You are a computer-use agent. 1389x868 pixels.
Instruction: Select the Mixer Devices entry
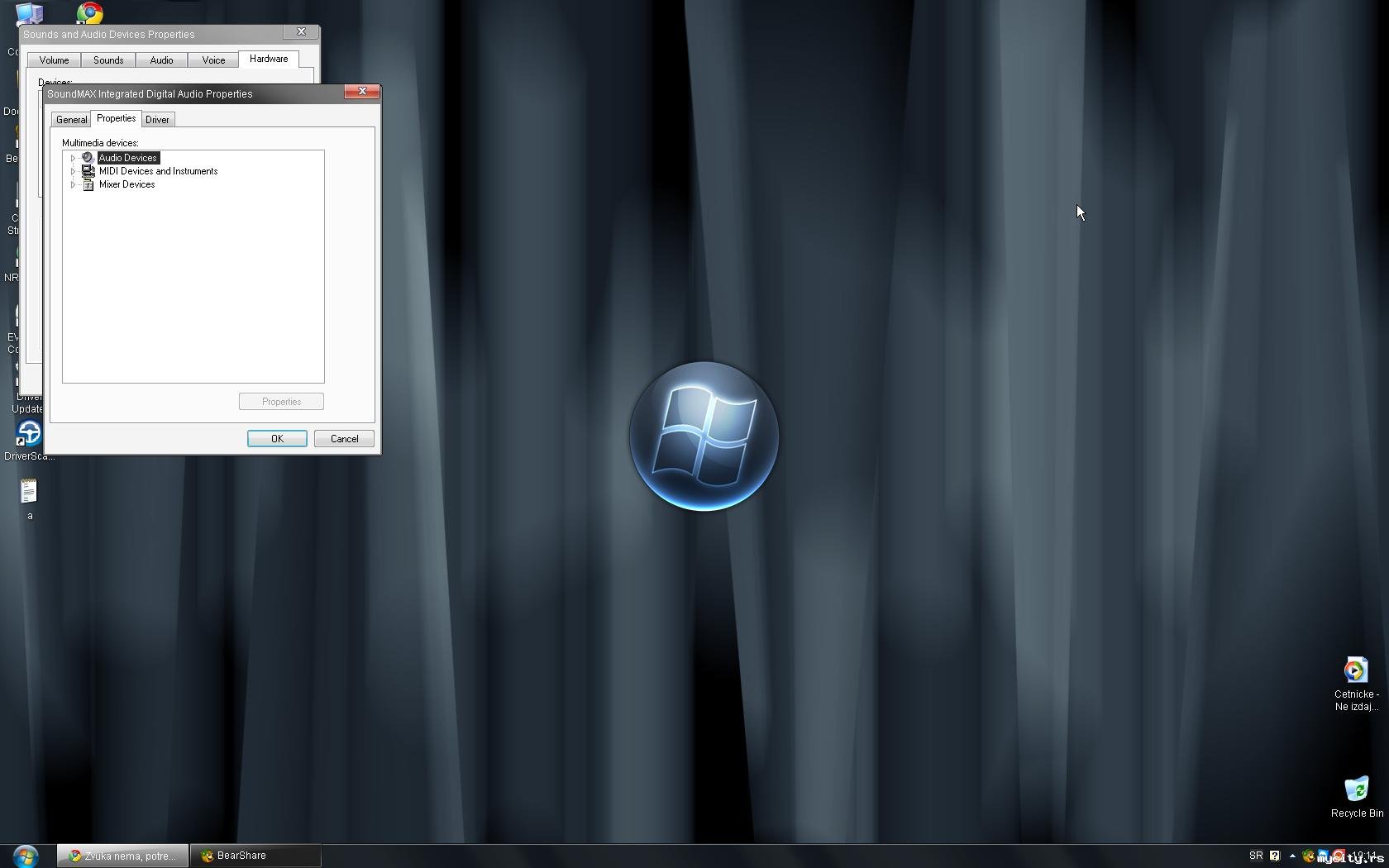[x=126, y=184]
